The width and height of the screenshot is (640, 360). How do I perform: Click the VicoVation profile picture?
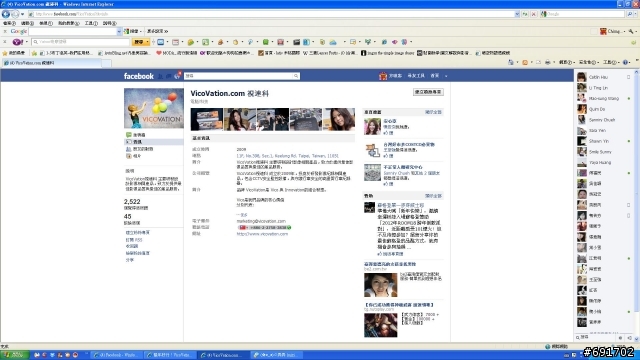[x=154, y=108]
